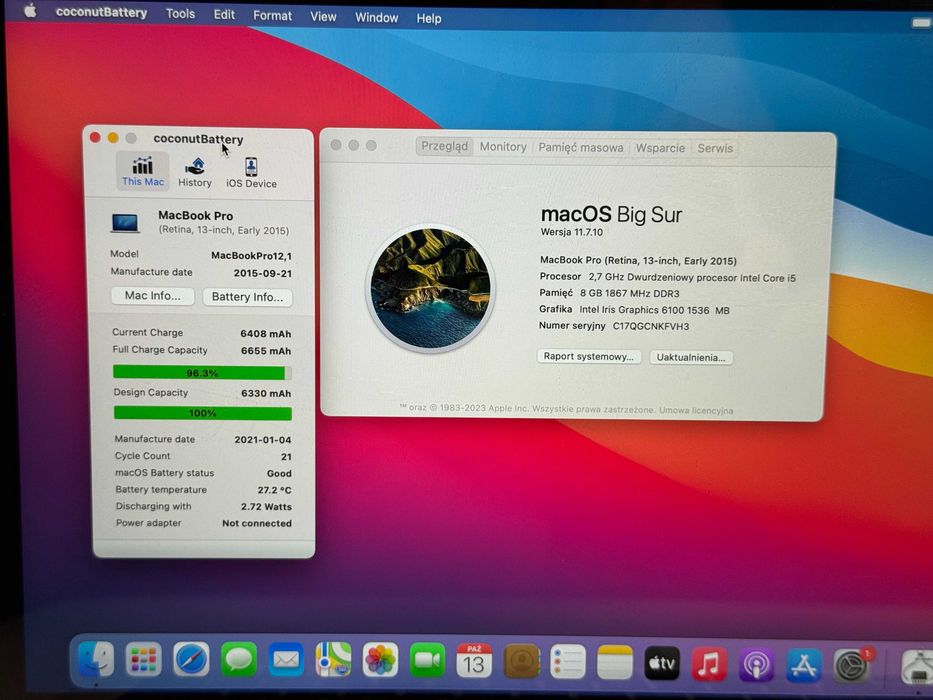This screenshot has height=700, width=933.
Task: Click the Mac Info... button
Action: [x=152, y=296]
